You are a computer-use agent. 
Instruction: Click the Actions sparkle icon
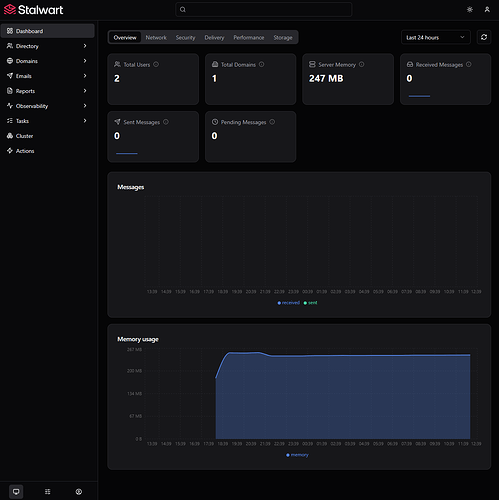point(10,151)
